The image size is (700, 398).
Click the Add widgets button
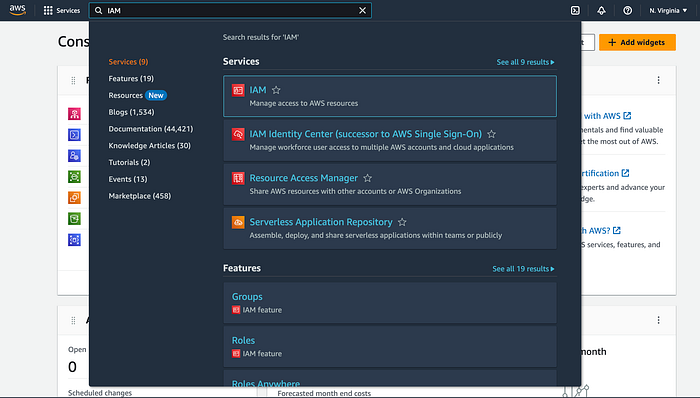pos(637,42)
